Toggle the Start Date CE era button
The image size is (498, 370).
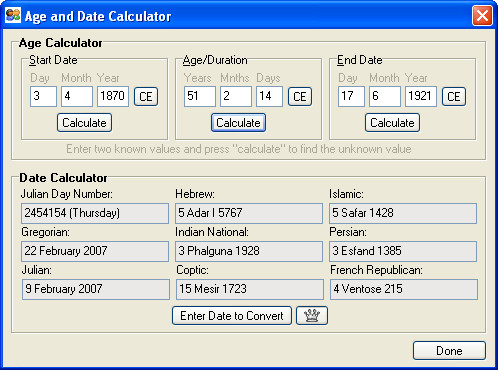[146, 97]
